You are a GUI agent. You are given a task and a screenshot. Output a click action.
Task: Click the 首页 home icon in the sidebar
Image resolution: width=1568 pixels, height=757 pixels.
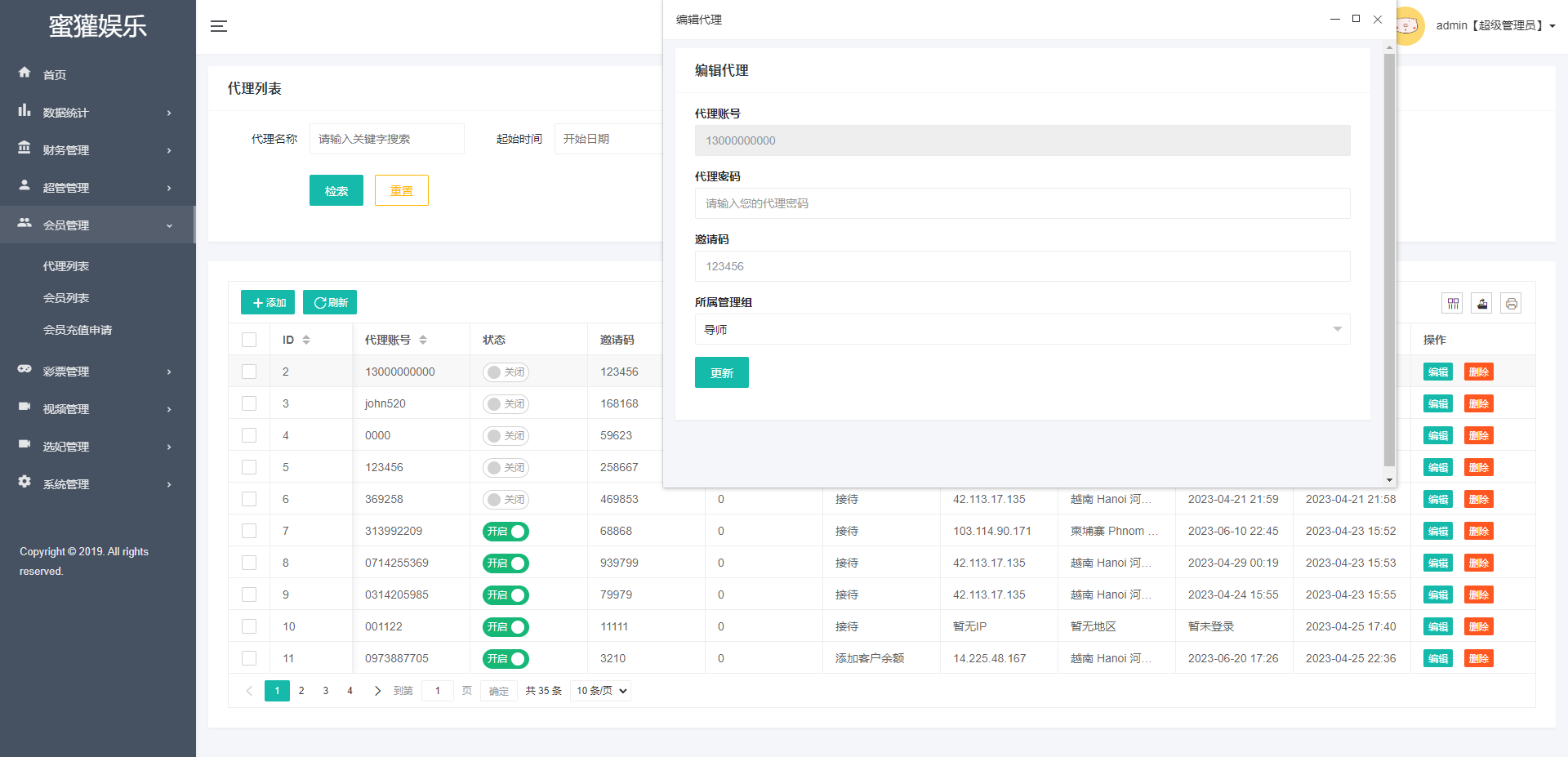pos(24,73)
